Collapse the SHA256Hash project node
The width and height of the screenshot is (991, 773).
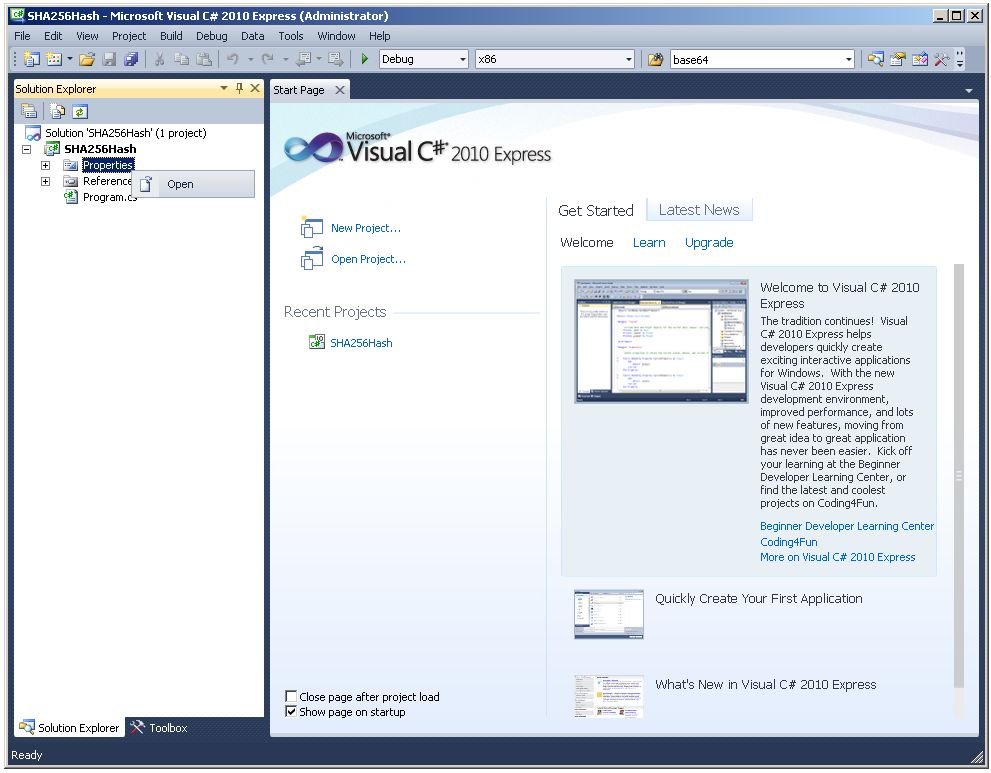[27, 150]
